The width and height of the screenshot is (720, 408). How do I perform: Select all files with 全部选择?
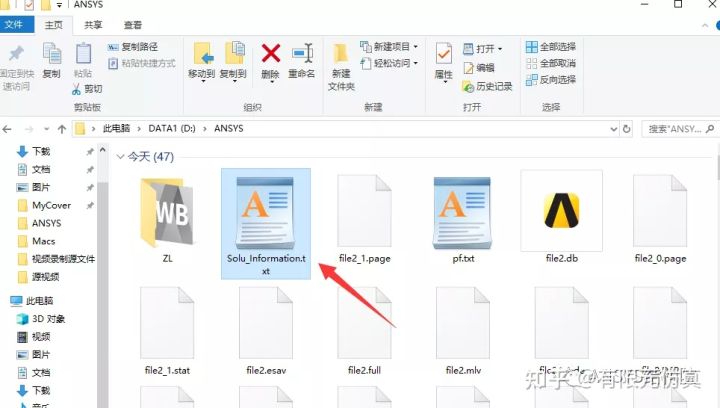coord(551,47)
